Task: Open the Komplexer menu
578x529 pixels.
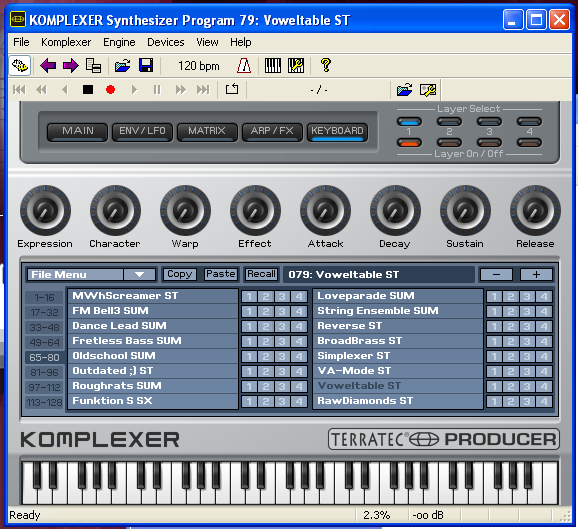Action: [x=66, y=42]
